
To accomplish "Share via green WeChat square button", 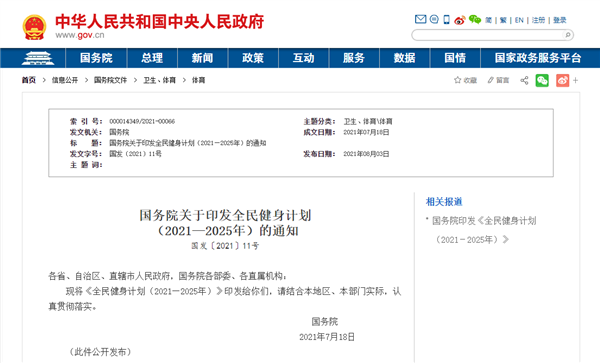I will 542,80.
